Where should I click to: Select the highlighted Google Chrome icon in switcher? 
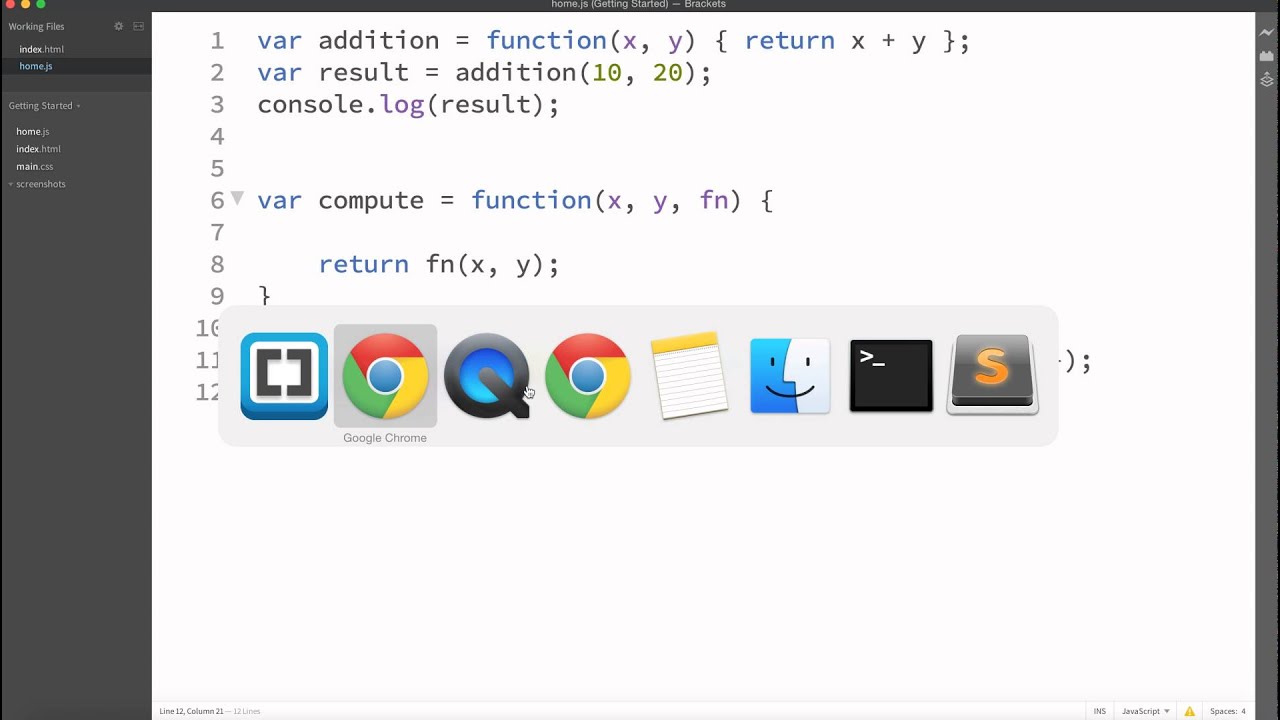coord(385,376)
